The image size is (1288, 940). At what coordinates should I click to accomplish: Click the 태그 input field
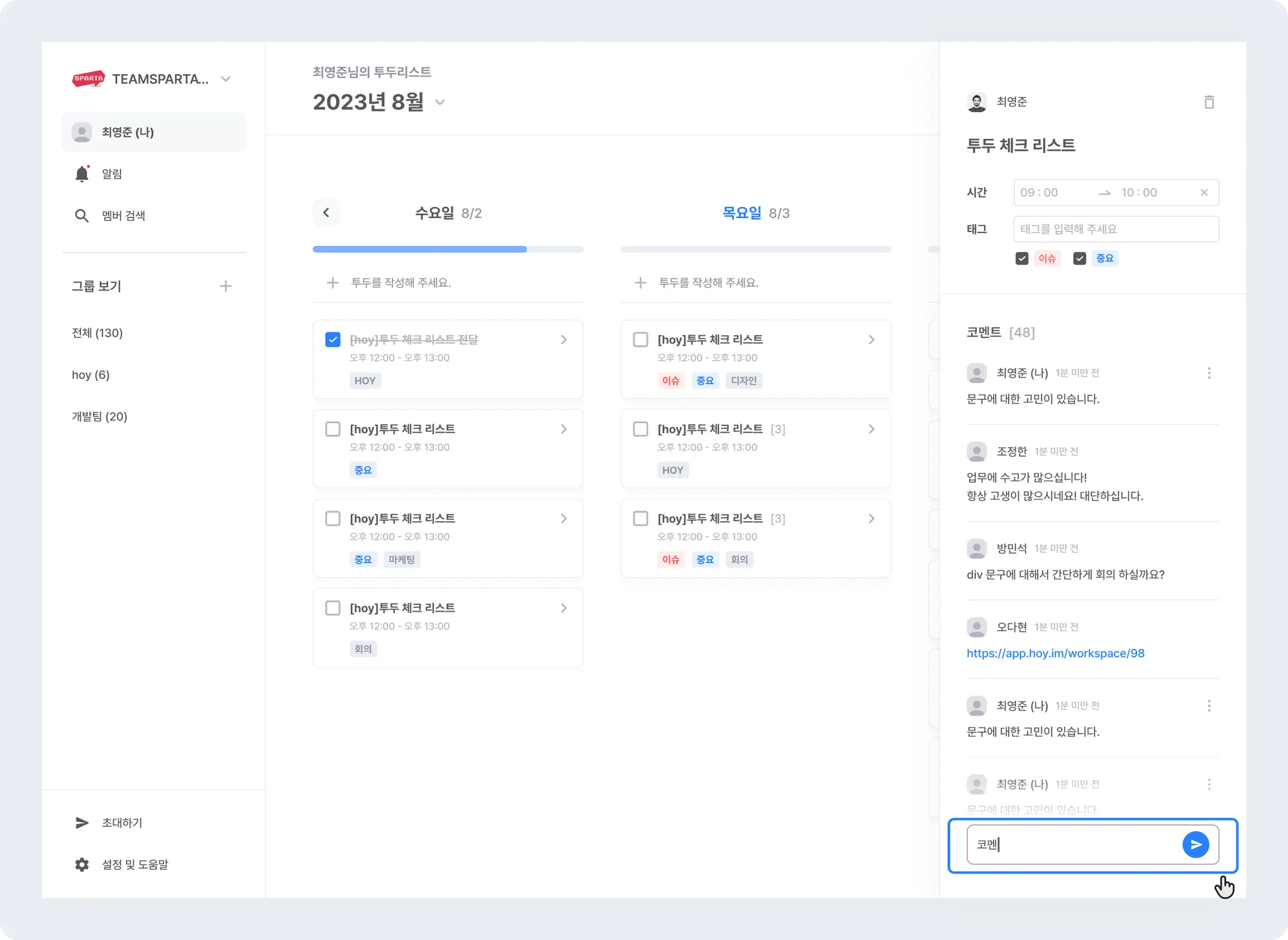(1116, 229)
